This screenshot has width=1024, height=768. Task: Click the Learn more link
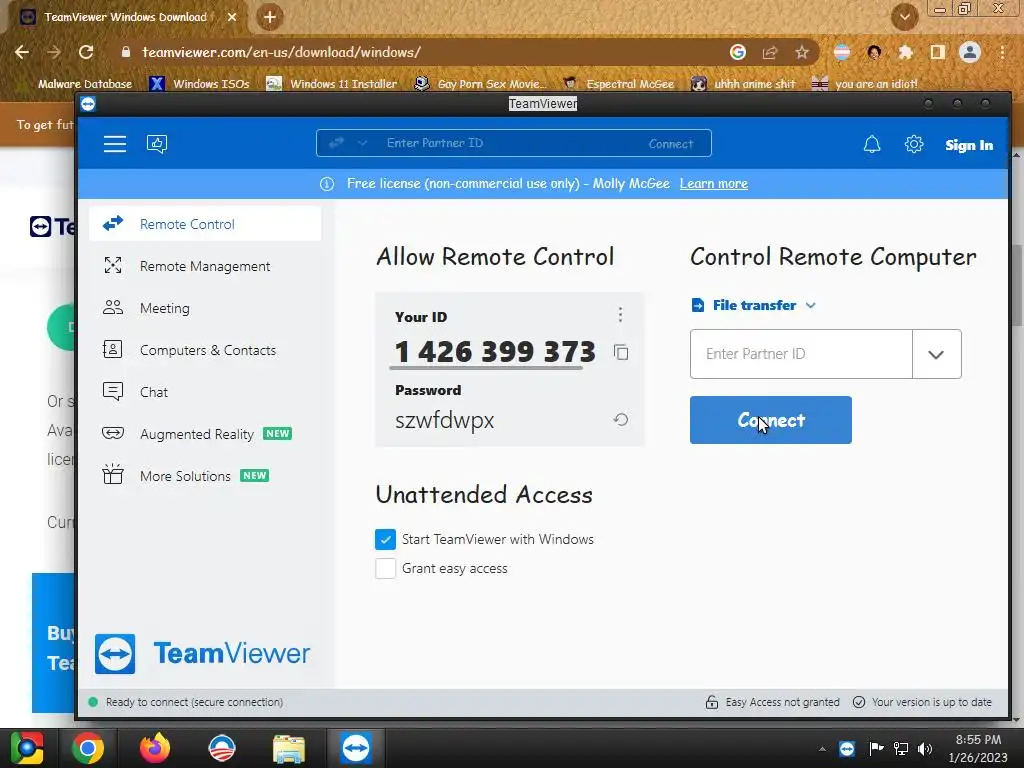coord(714,184)
